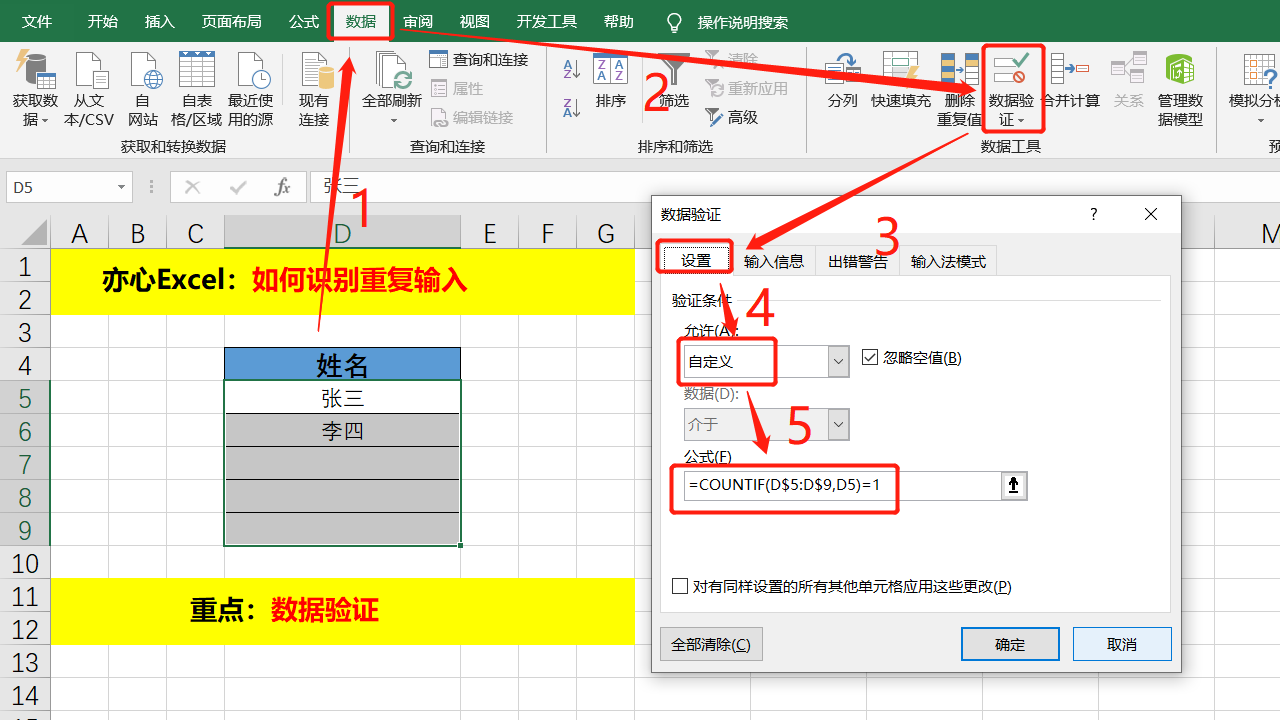Open the 高级 advanced filter
1280x720 pixels.
click(x=732, y=118)
